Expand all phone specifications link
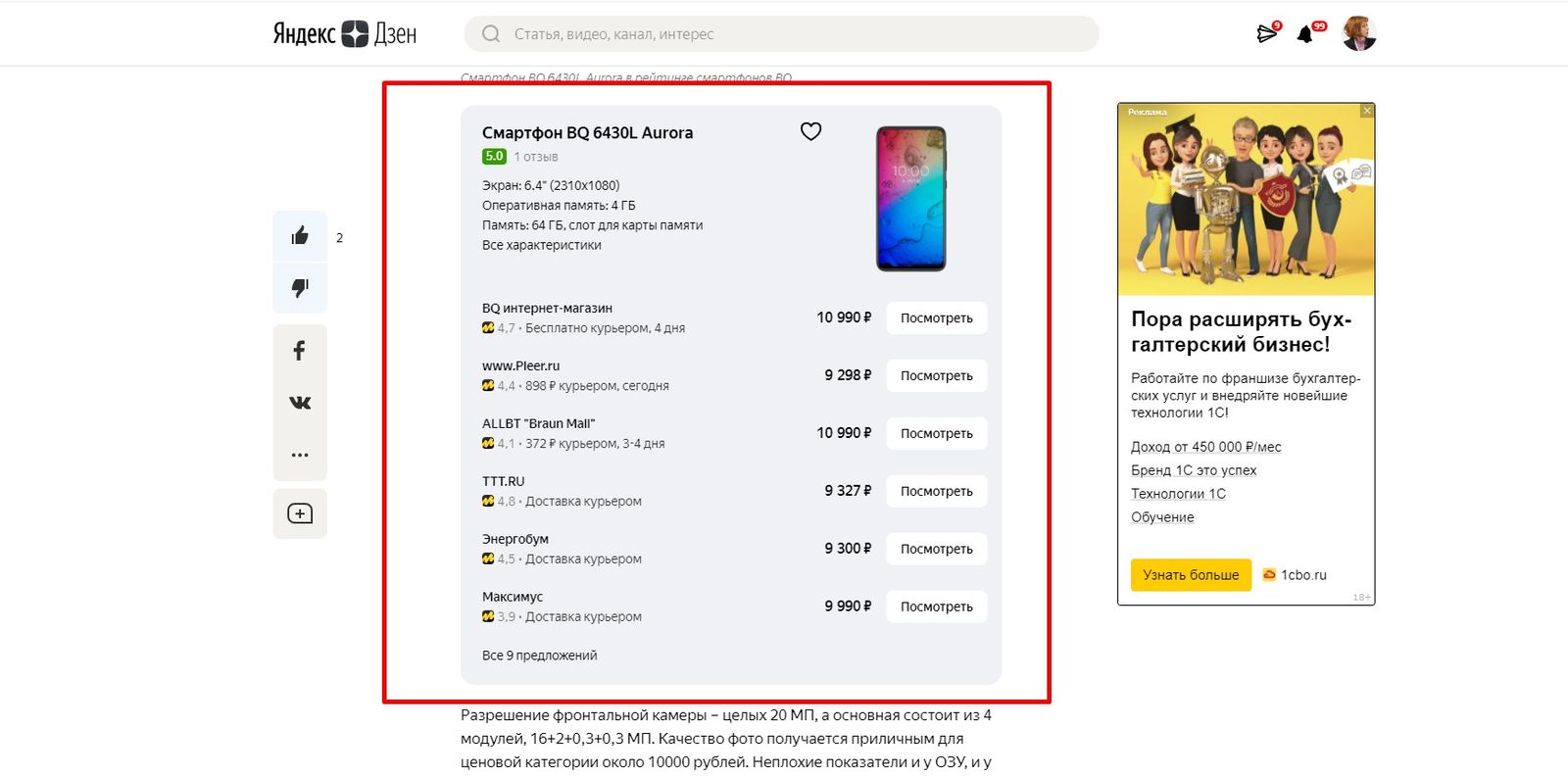 (541, 245)
